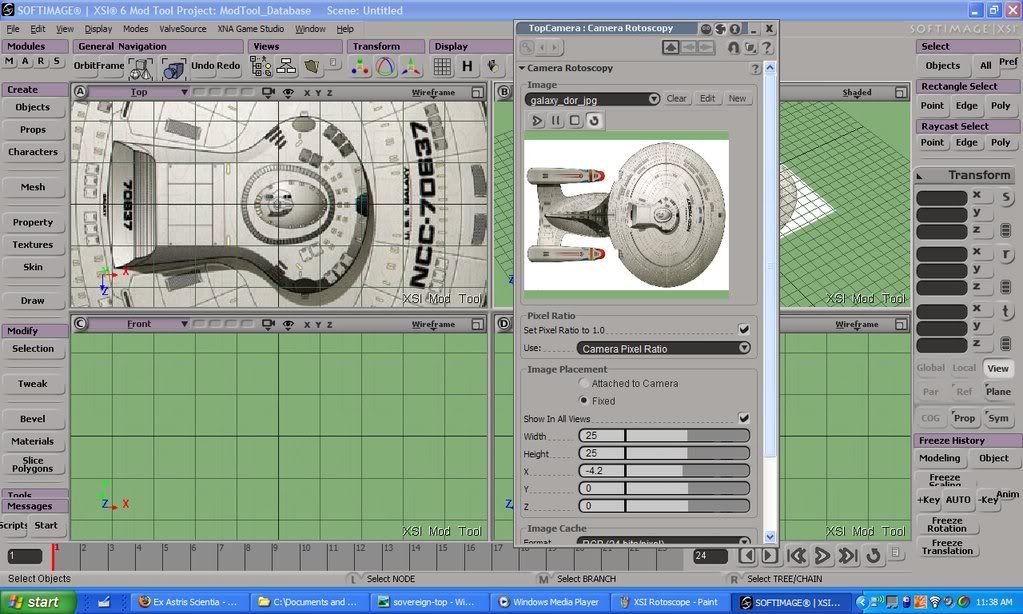Click the Freeze Rotation button

[x=947, y=524]
